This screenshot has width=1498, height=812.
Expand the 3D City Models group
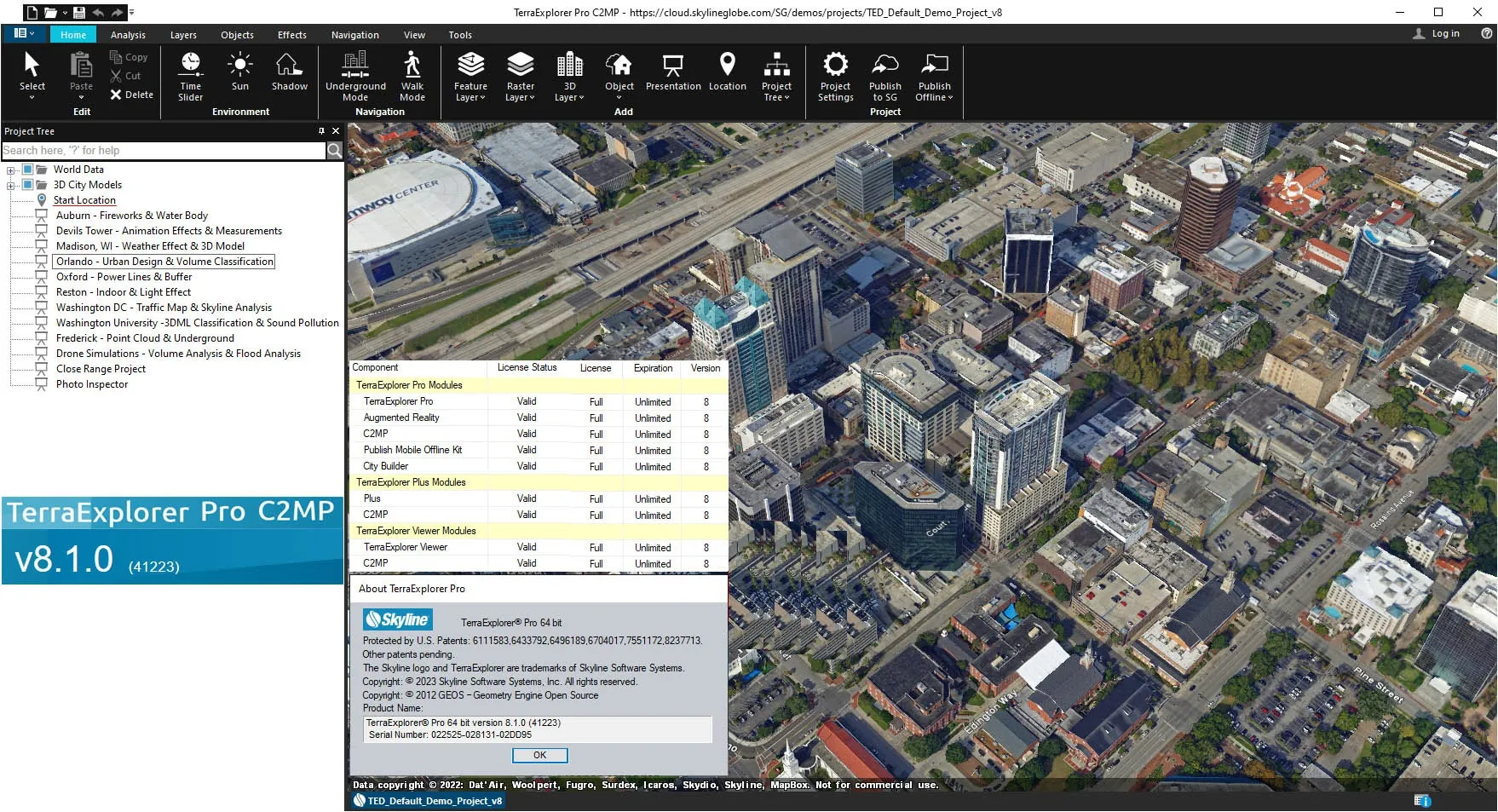pos(11,185)
